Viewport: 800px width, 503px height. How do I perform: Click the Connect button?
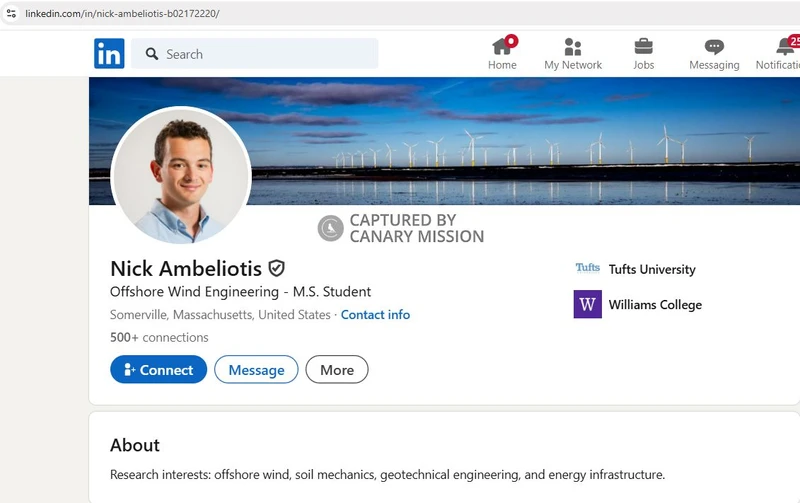click(159, 369)
